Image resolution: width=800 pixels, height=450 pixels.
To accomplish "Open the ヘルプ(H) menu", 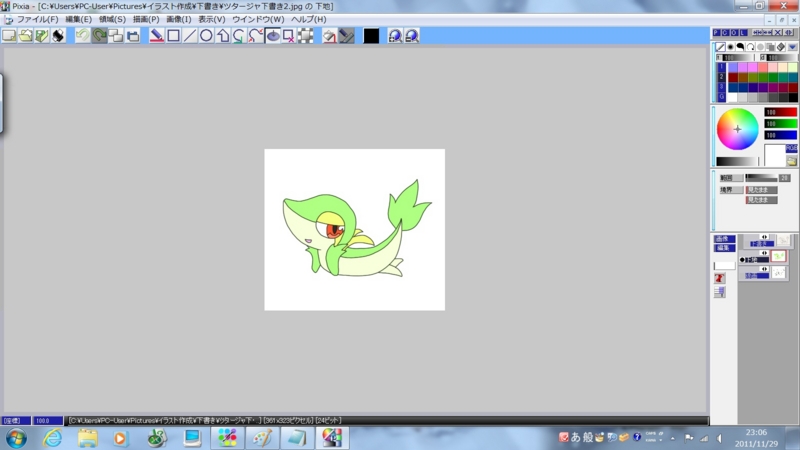I will click(x=309, y=19).
